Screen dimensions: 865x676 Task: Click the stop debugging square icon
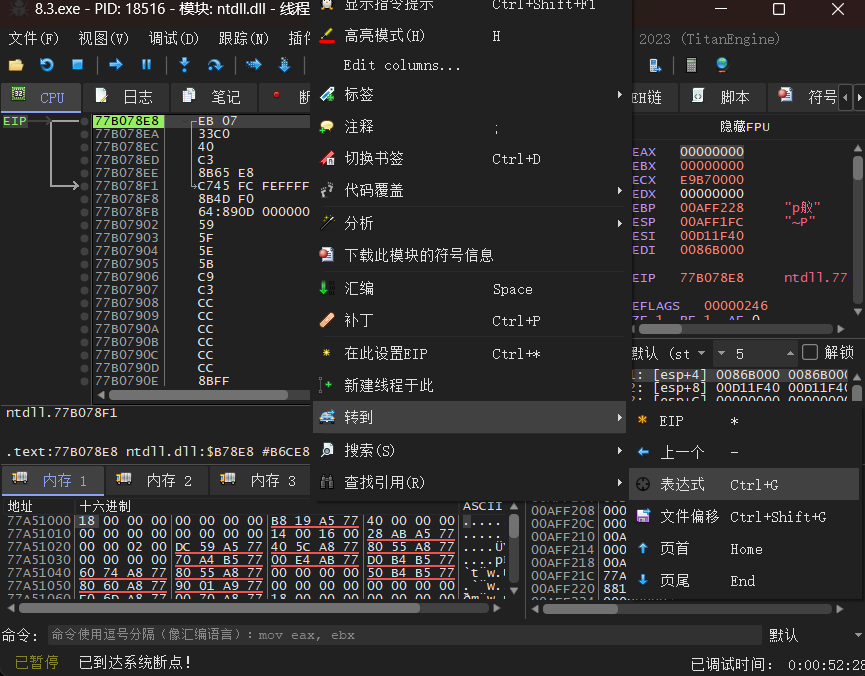(x=77, y=65)
